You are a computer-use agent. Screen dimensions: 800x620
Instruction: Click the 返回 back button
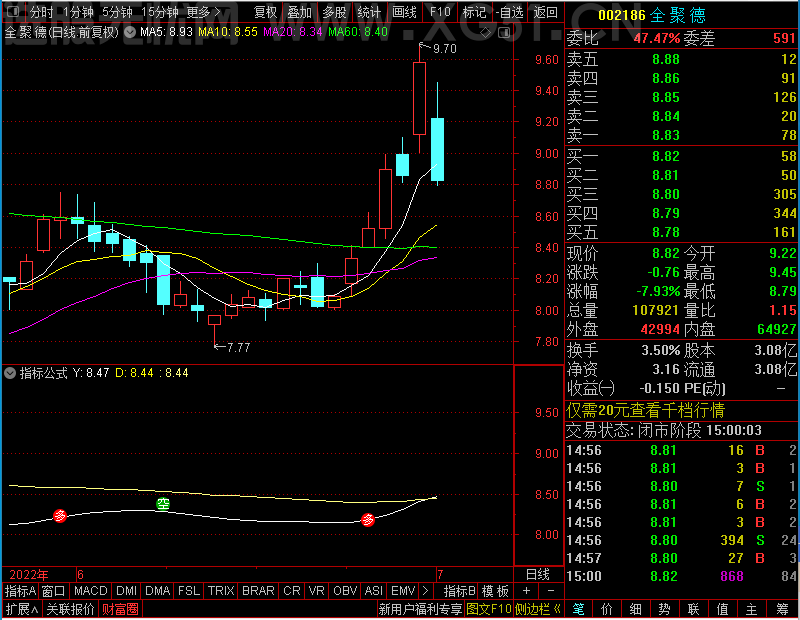pyautogui.click(x=545, y=12)
